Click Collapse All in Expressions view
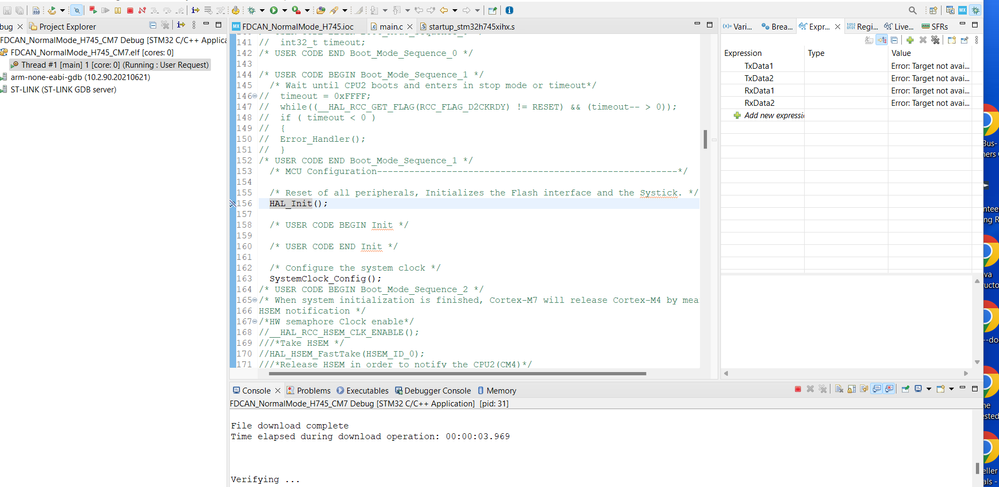This screenshot has height=487, width=999. pyautogui.click(x=894, y=40)
